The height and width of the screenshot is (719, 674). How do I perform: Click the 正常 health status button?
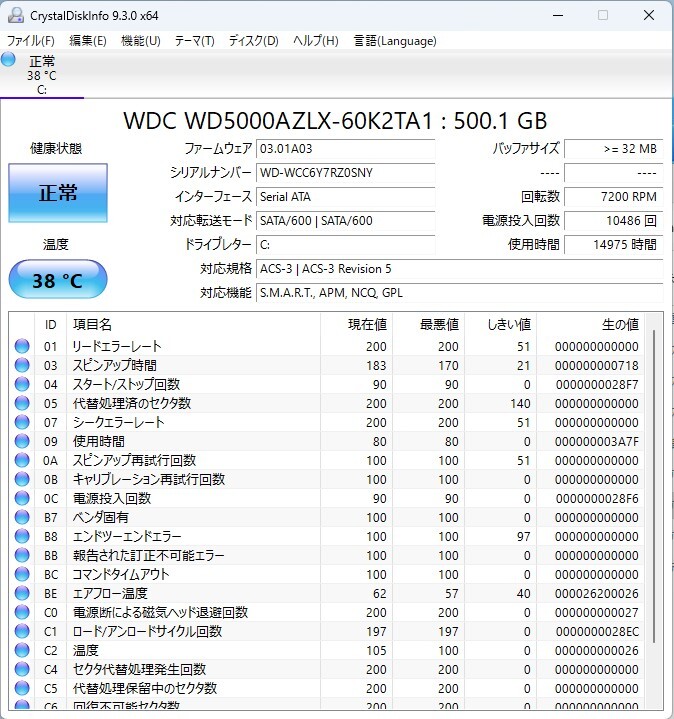(58, 193)
